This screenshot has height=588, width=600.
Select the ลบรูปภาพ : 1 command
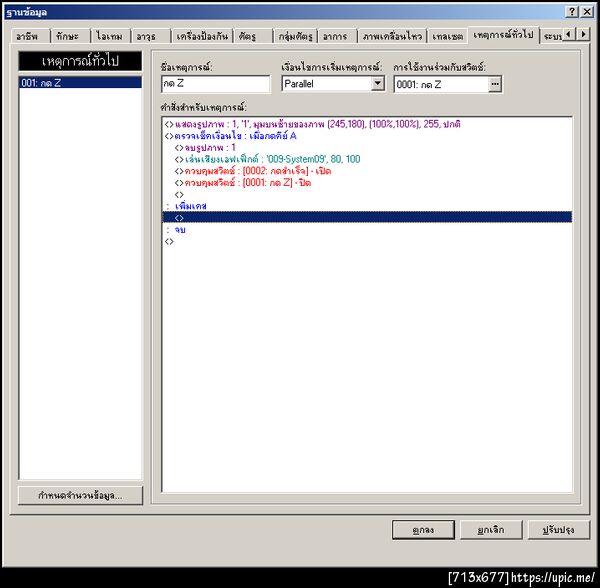[x=367, y=148]
